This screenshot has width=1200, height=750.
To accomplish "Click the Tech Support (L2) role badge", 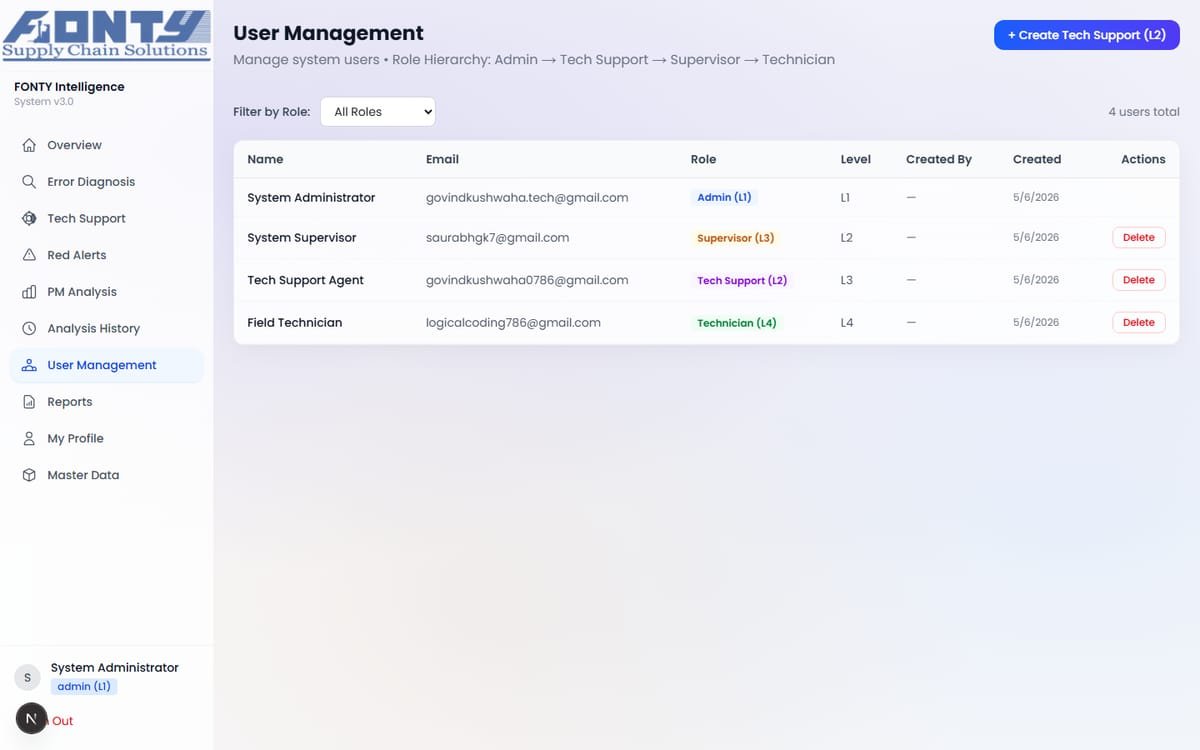I will [742, 281].
